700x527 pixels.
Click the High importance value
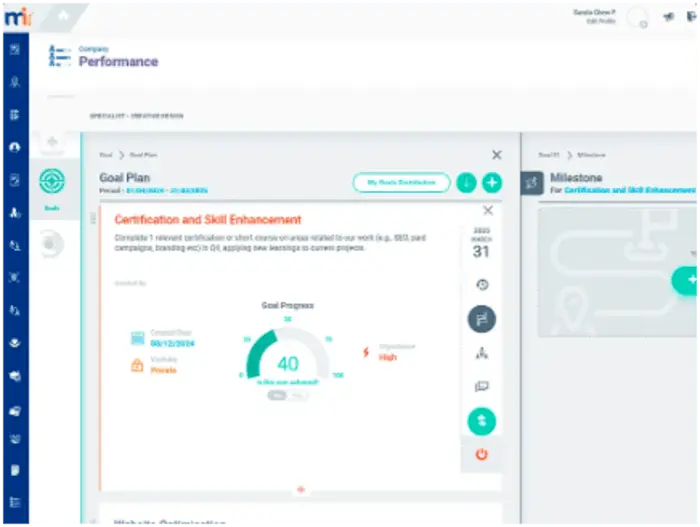(388, 357)
